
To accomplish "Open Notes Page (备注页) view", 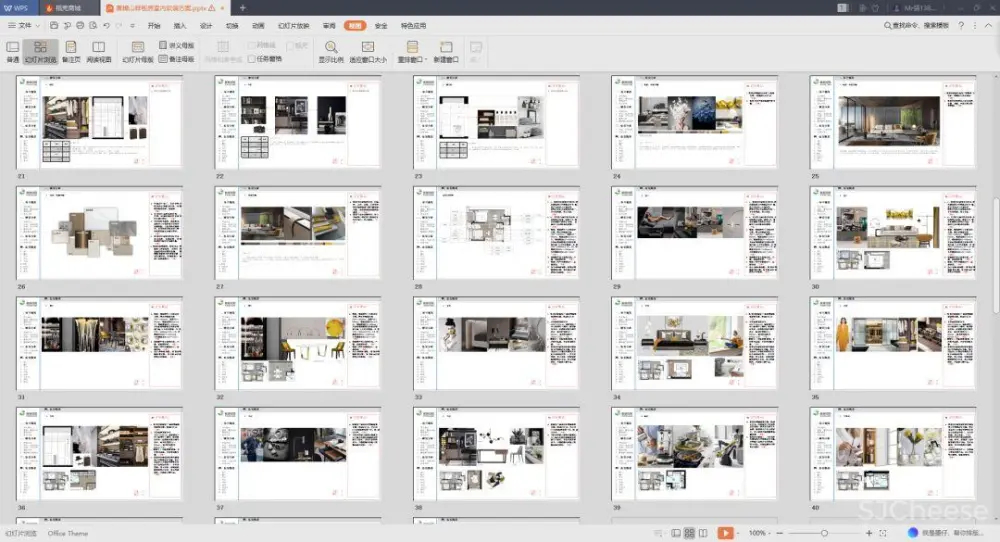I will [71, 51].
